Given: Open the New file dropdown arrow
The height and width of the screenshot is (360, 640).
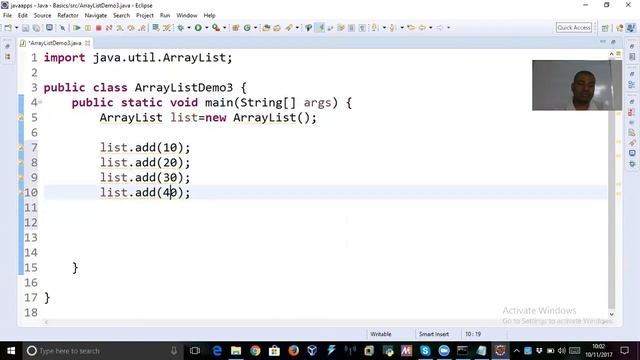Looking at the screenshot, I should (16, 28).
